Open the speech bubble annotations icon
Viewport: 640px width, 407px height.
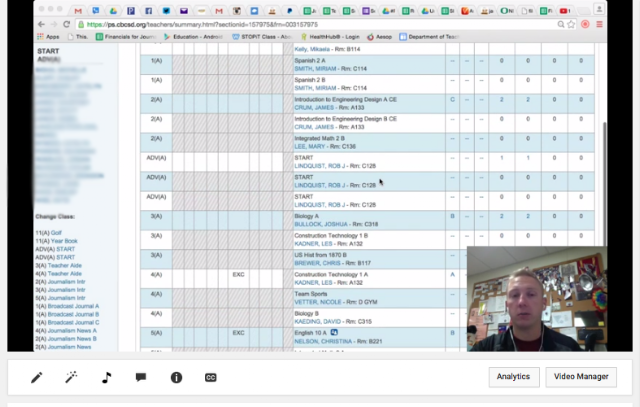141,378
